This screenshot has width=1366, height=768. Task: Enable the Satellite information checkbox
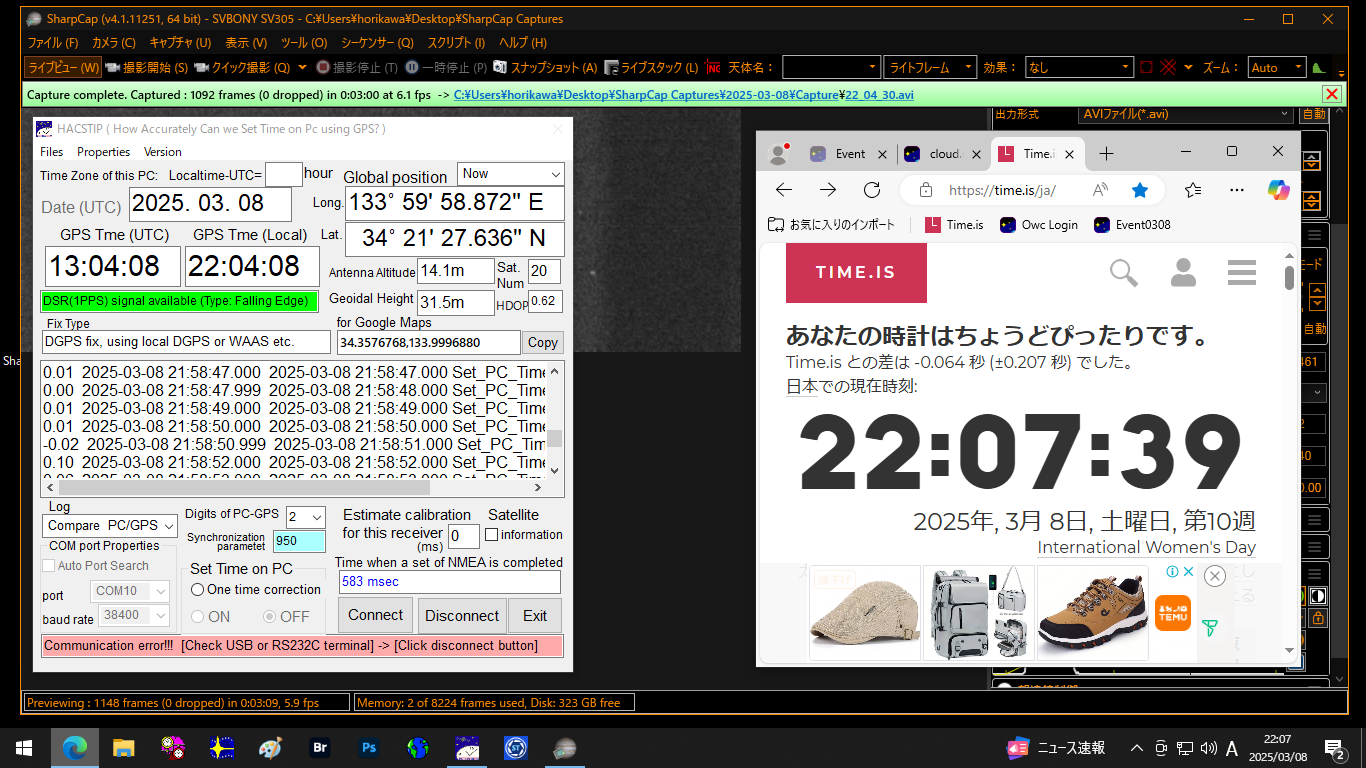pos(491,535)
